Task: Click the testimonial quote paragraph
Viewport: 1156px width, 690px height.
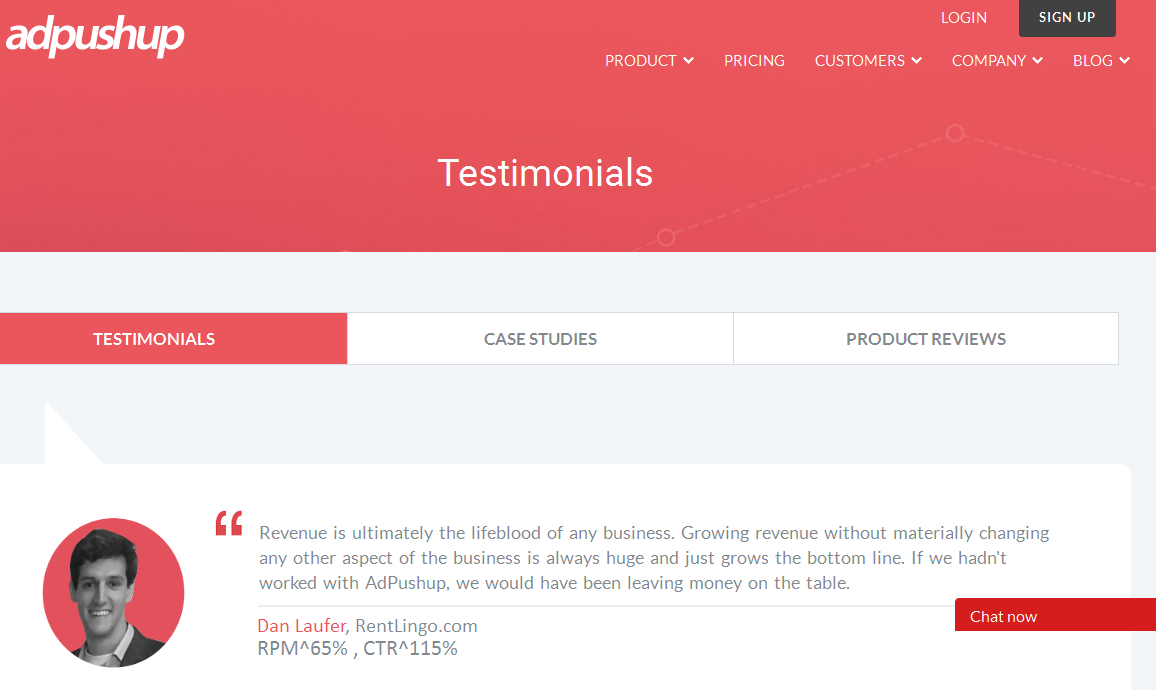Action: point(654,558)
